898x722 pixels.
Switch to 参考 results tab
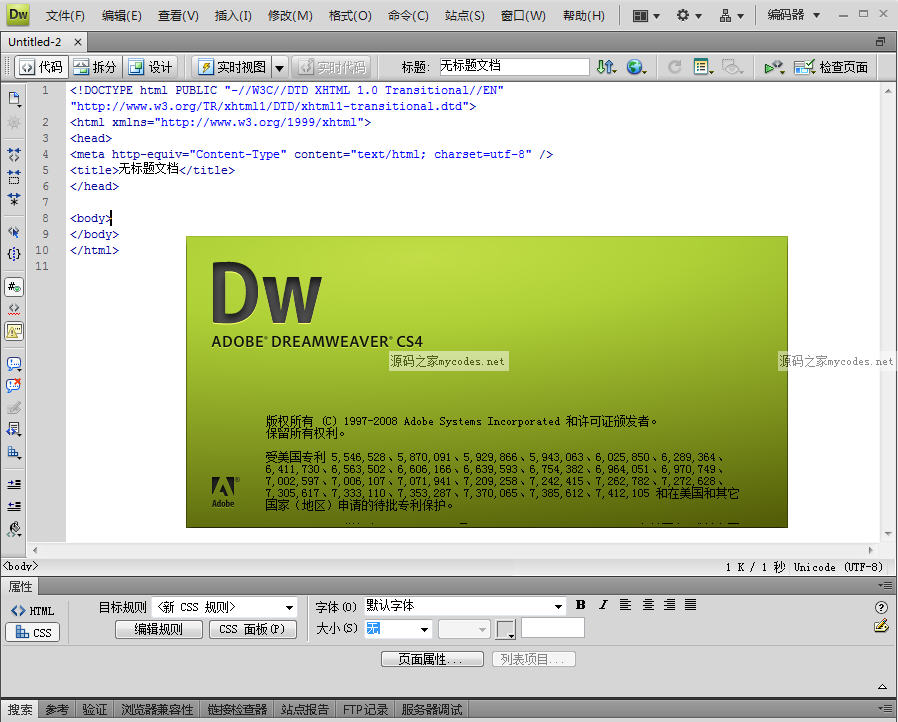point(57,709)
